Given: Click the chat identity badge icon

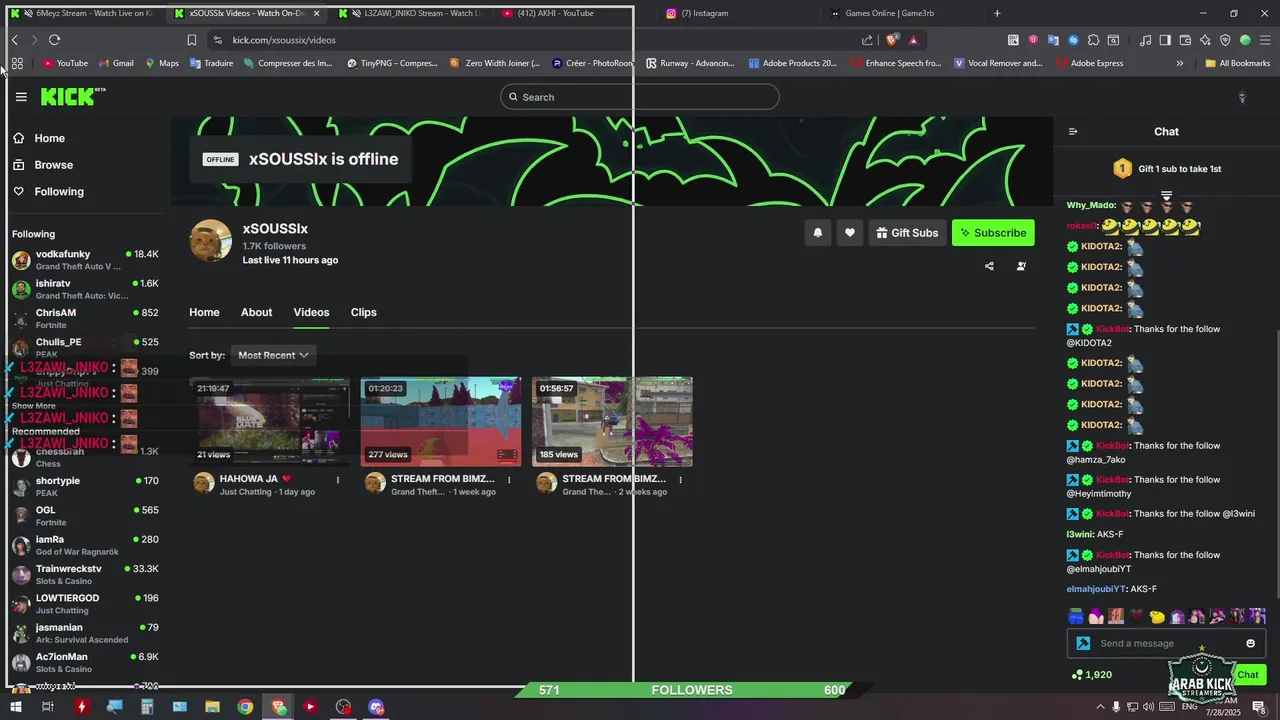Looking at the screenshot, I should 1083,643.
